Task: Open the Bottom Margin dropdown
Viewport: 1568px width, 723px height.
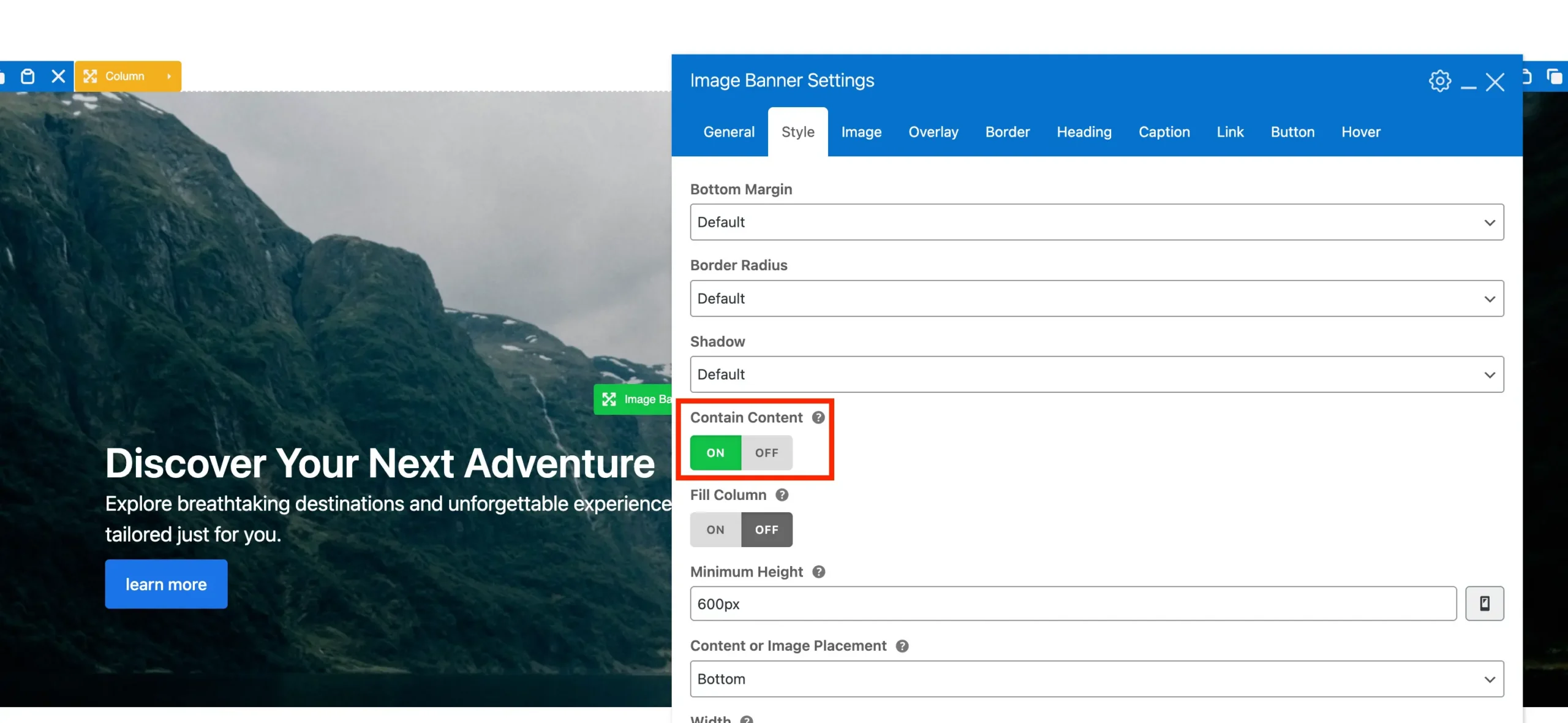Action: click(1096, 222)
